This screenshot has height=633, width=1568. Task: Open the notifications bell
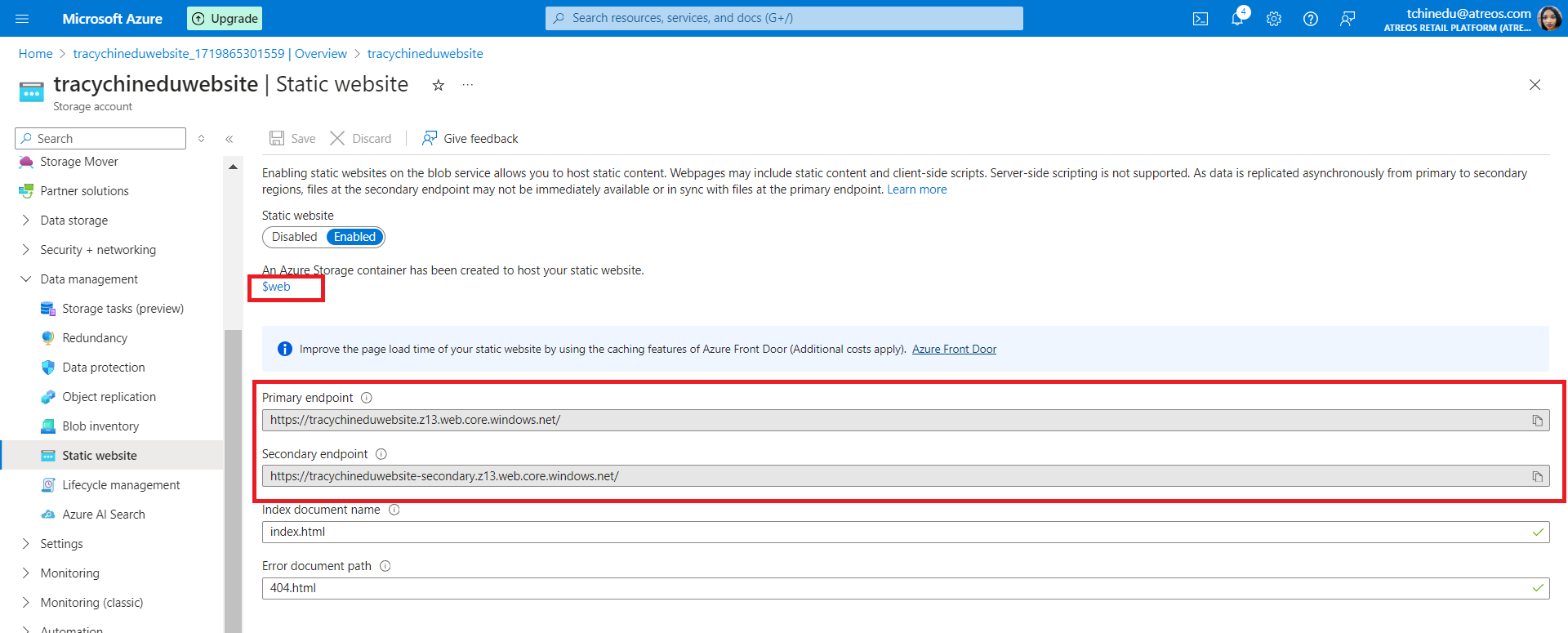pos(1237,19)
